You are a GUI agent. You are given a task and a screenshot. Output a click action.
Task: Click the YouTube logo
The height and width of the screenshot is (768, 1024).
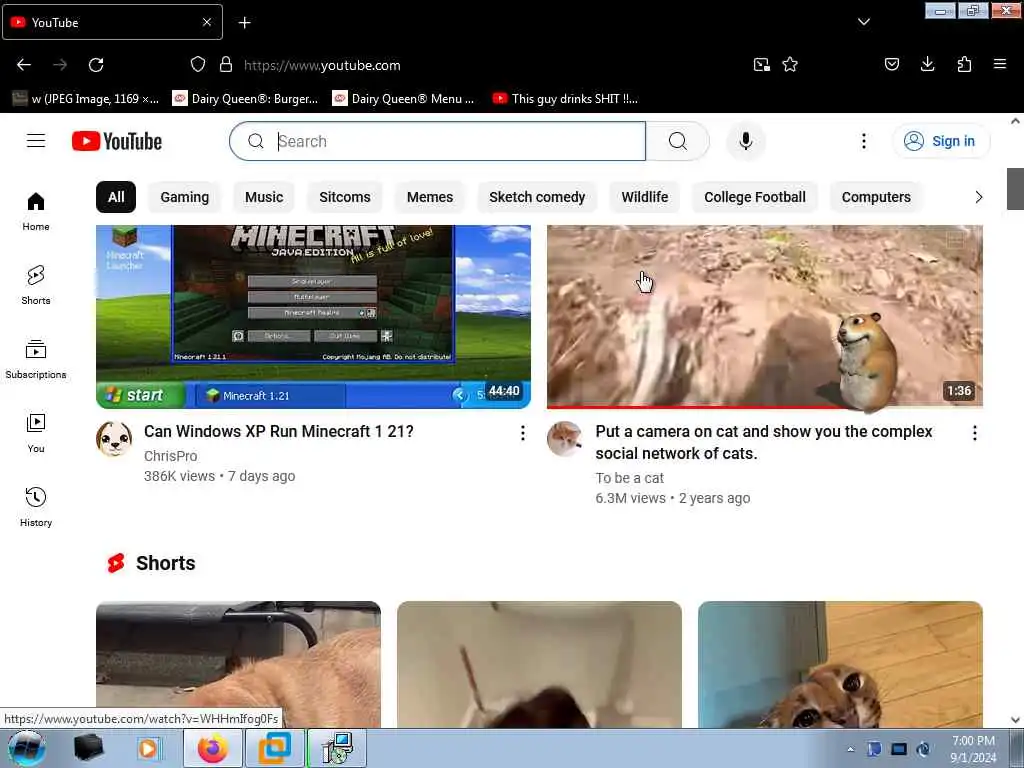tap(117, 141)
